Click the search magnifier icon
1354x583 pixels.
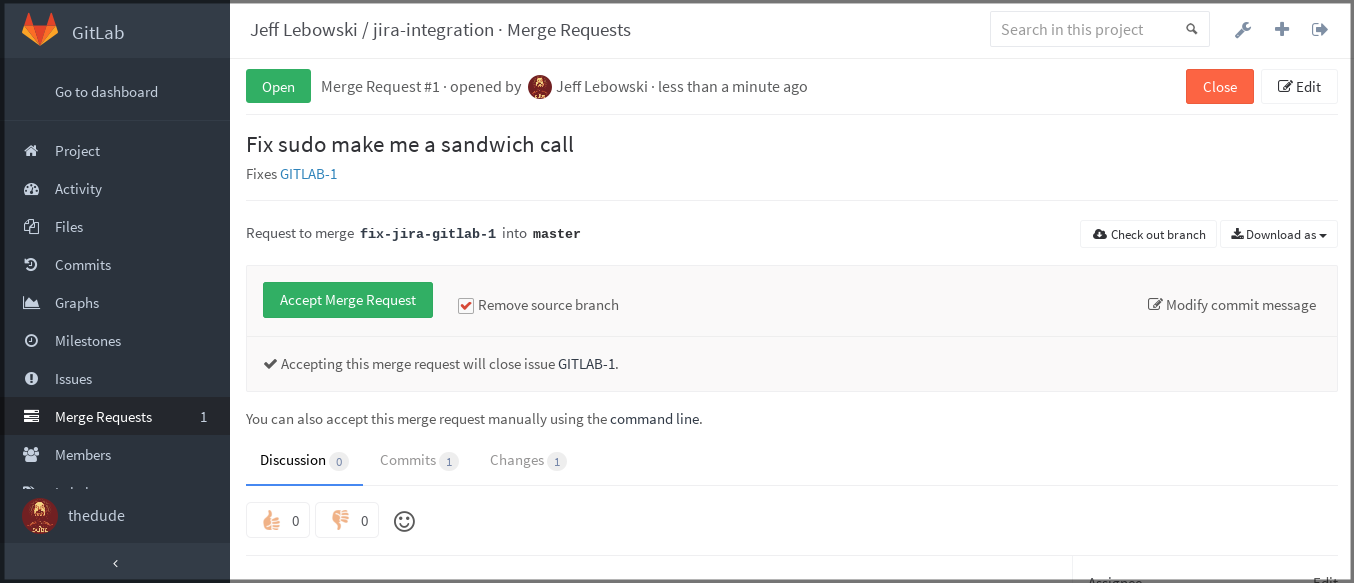click(1191, 29)
